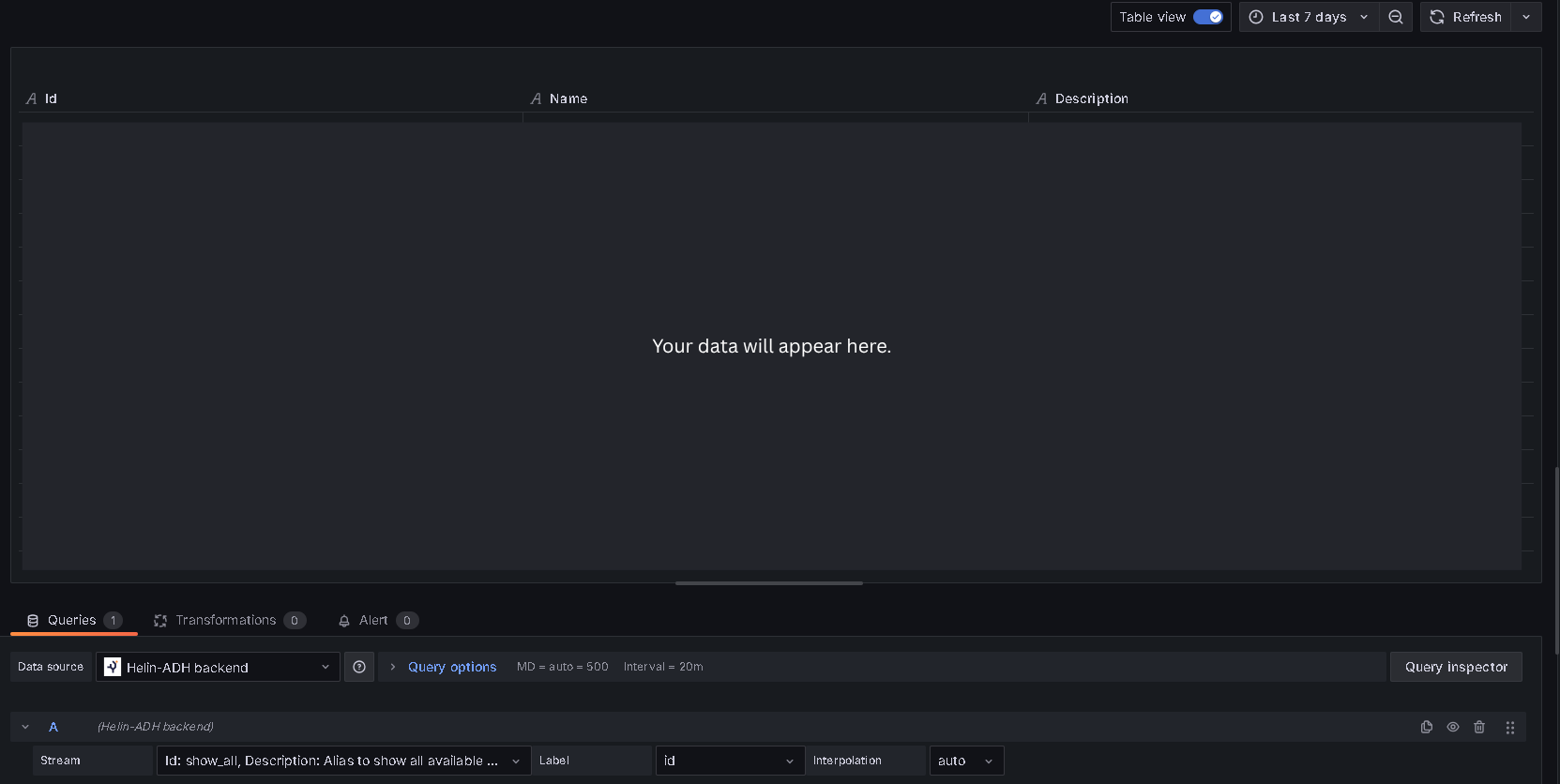The width and height of the screenshot is (1560, 784).
Task: Click the zoom out time range icon
Action: 1396,17
